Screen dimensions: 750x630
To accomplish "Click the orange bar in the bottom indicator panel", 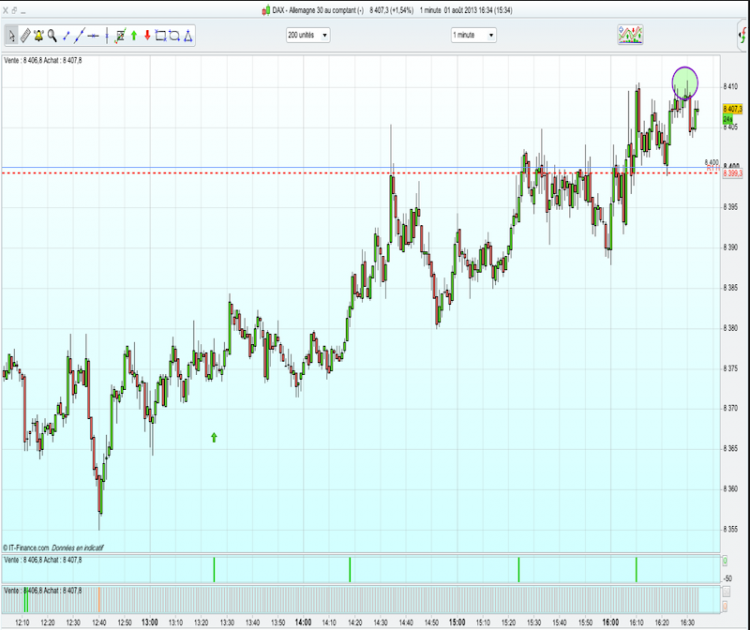I will coord(99,600).
